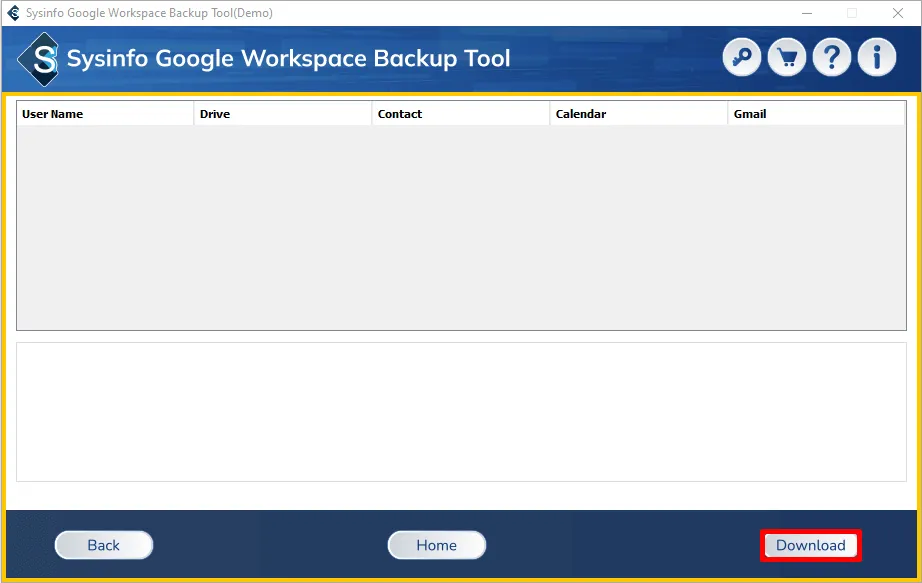Minimize the Backup Tool window
Screen dimensions: 922x583
(807, 13)
